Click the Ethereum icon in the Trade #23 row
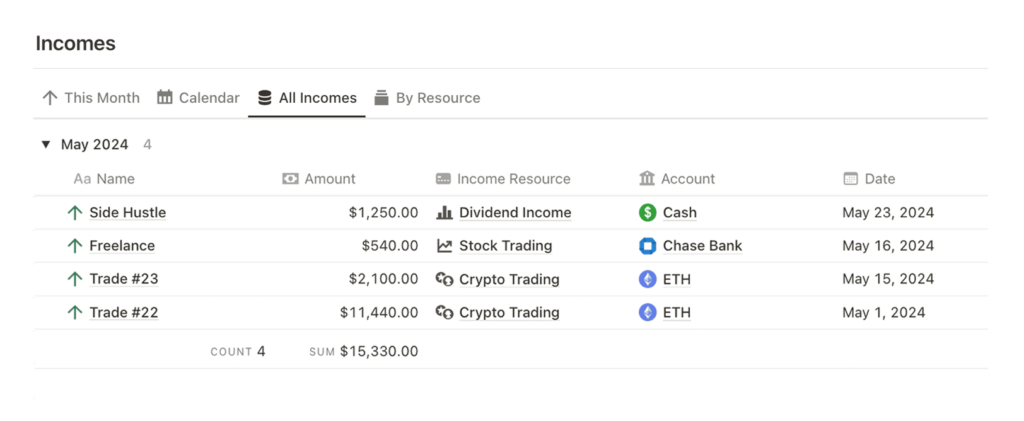1024x421 pixels. (647, 279)
